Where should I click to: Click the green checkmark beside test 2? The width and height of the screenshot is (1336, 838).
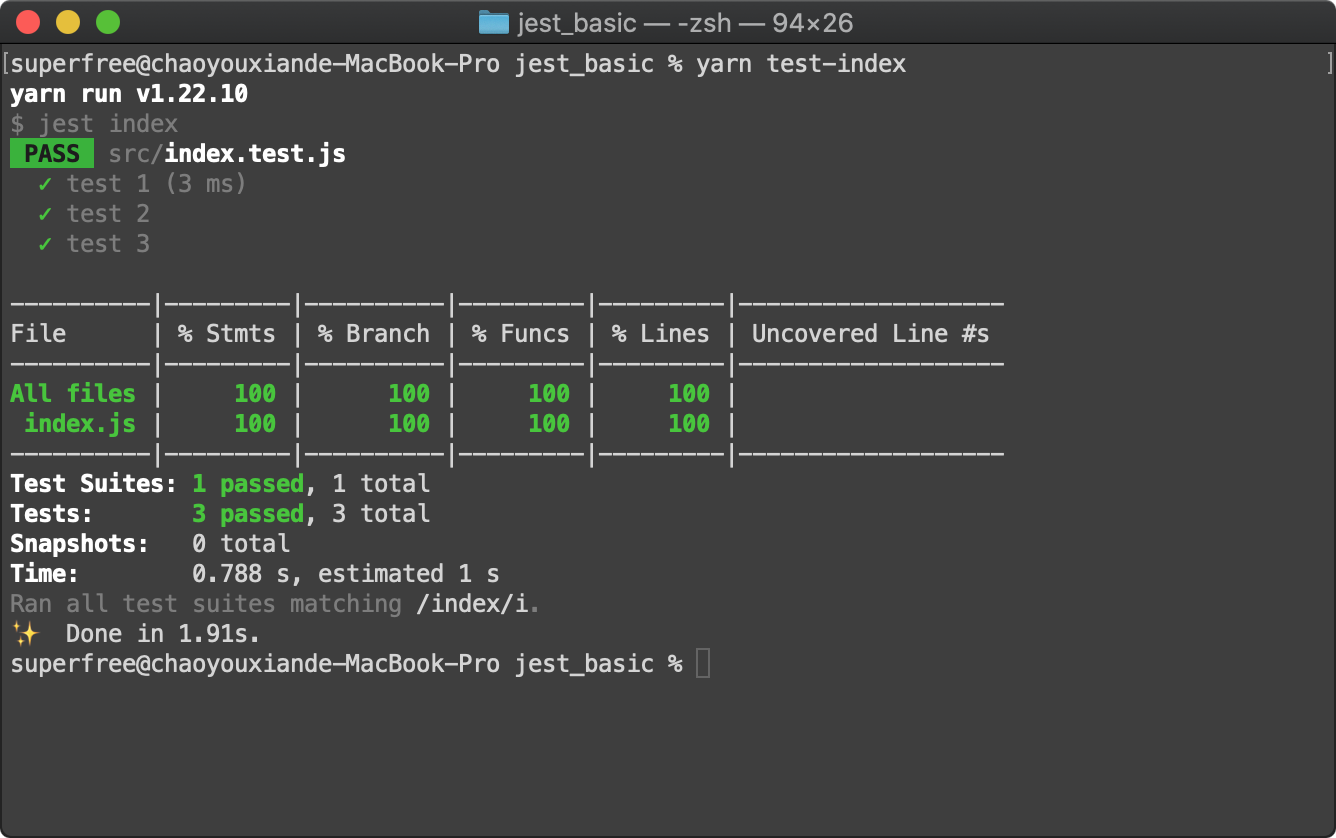point(45,214)
